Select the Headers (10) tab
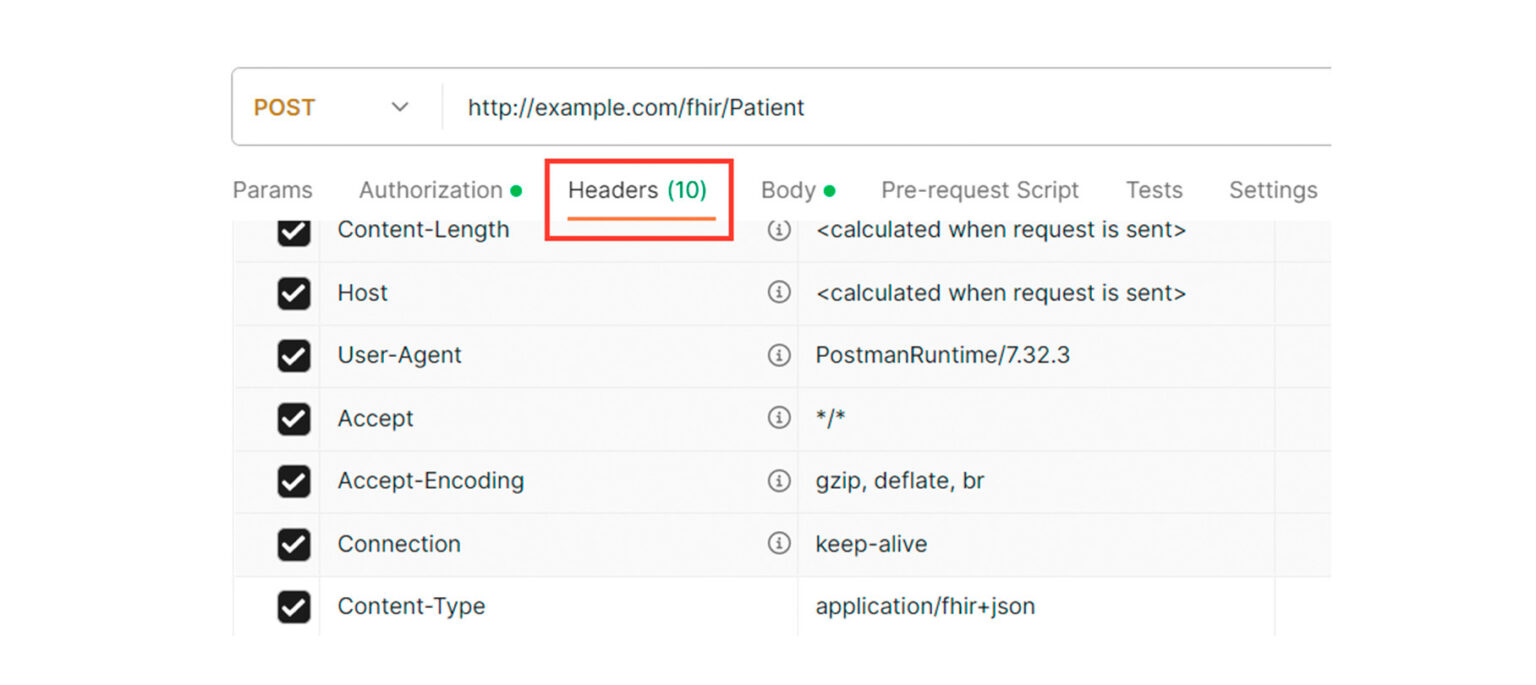Viewport: 1536px width, 685px height. click(x=638, y=190)
